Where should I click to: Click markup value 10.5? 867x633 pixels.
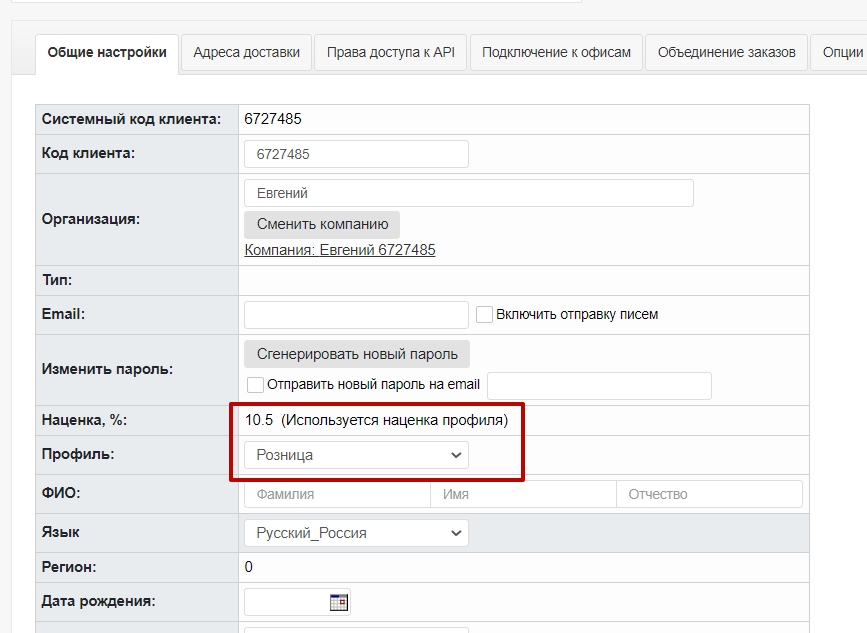[259, 420]
